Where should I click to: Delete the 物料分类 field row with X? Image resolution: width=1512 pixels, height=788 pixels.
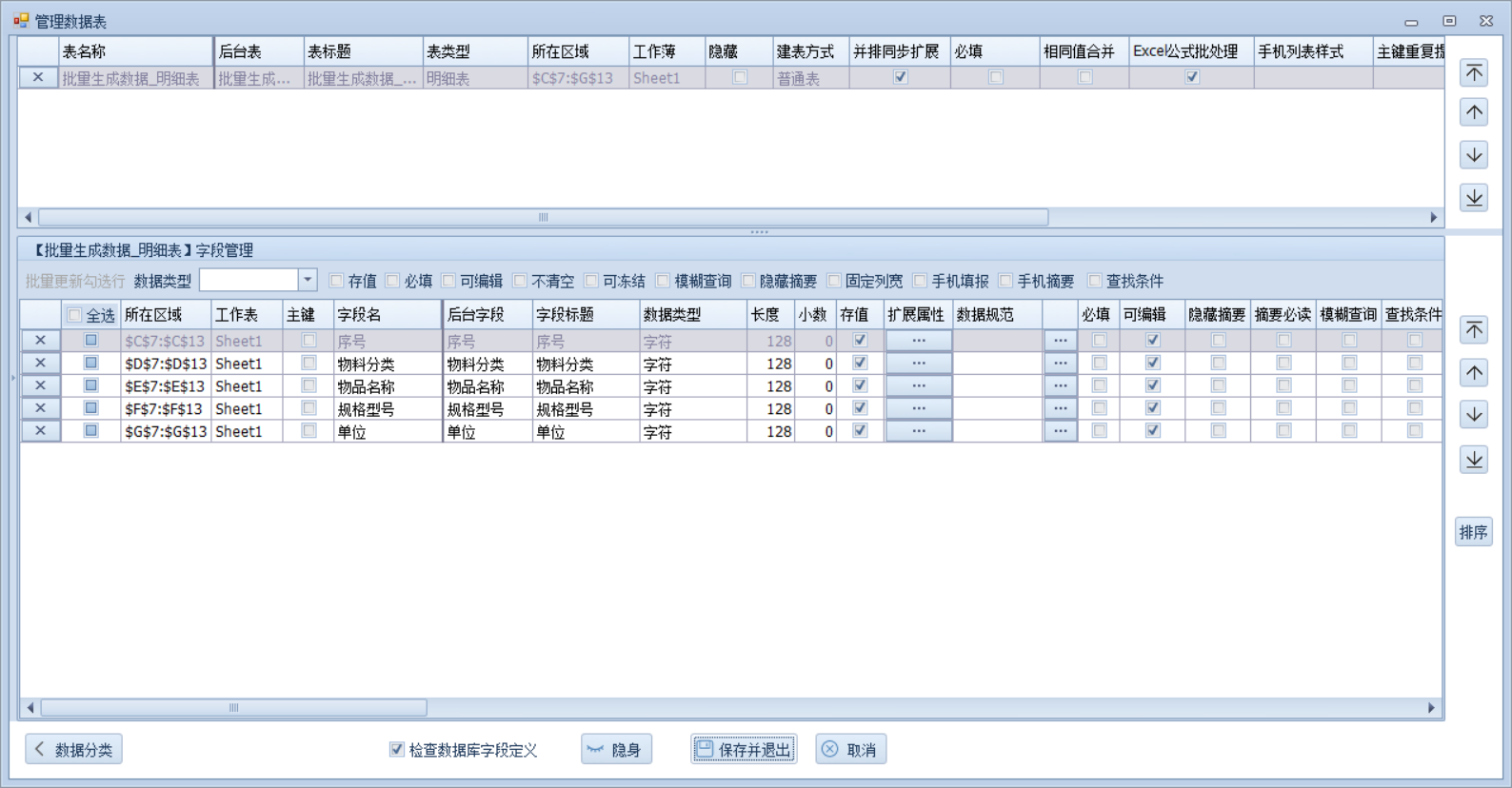click(x=40, y=363)
